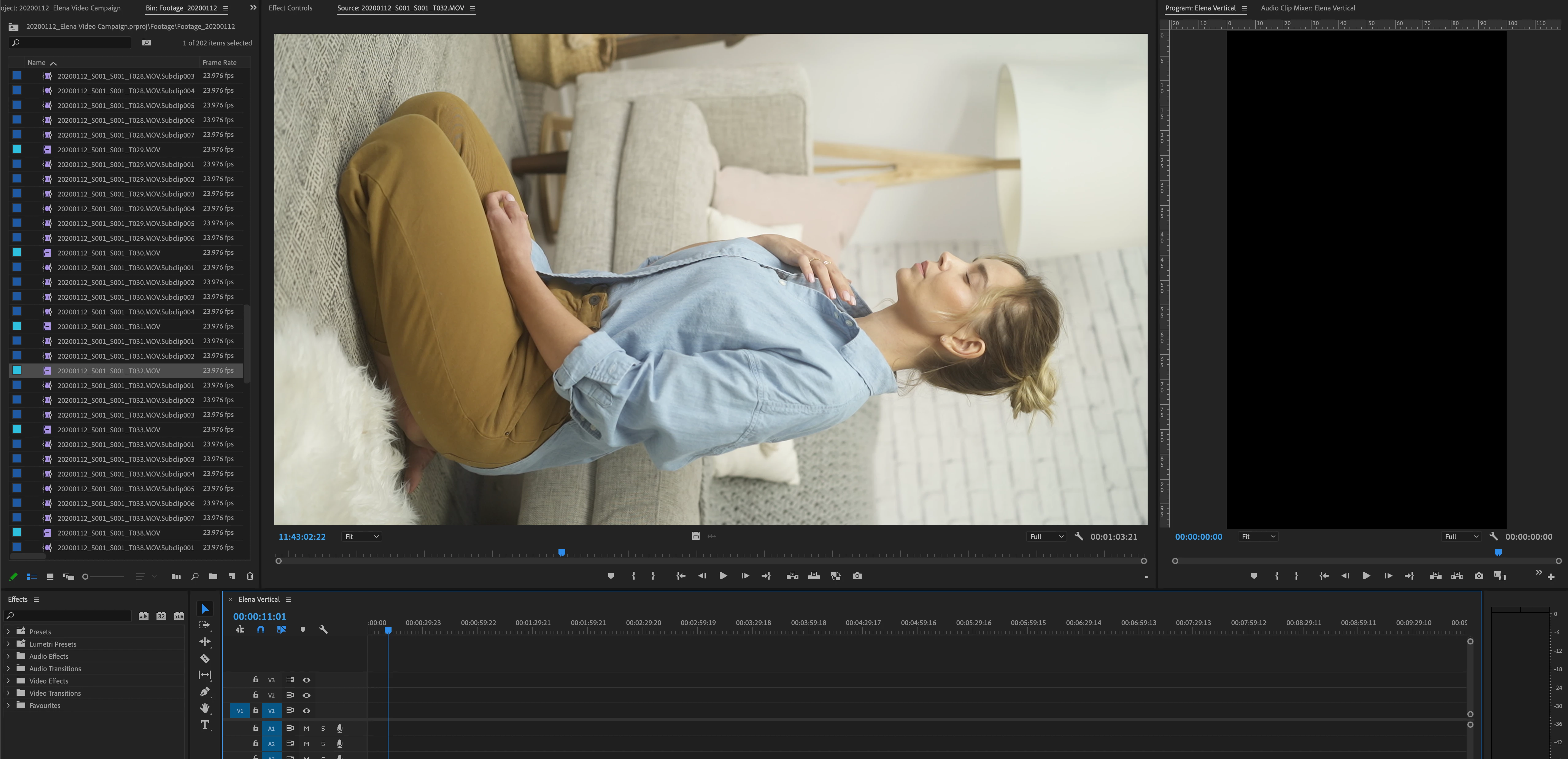This screenshot has width=1568, height=759.
Task: Click the Insert button in Source monitor
Action: pos(792,576)
